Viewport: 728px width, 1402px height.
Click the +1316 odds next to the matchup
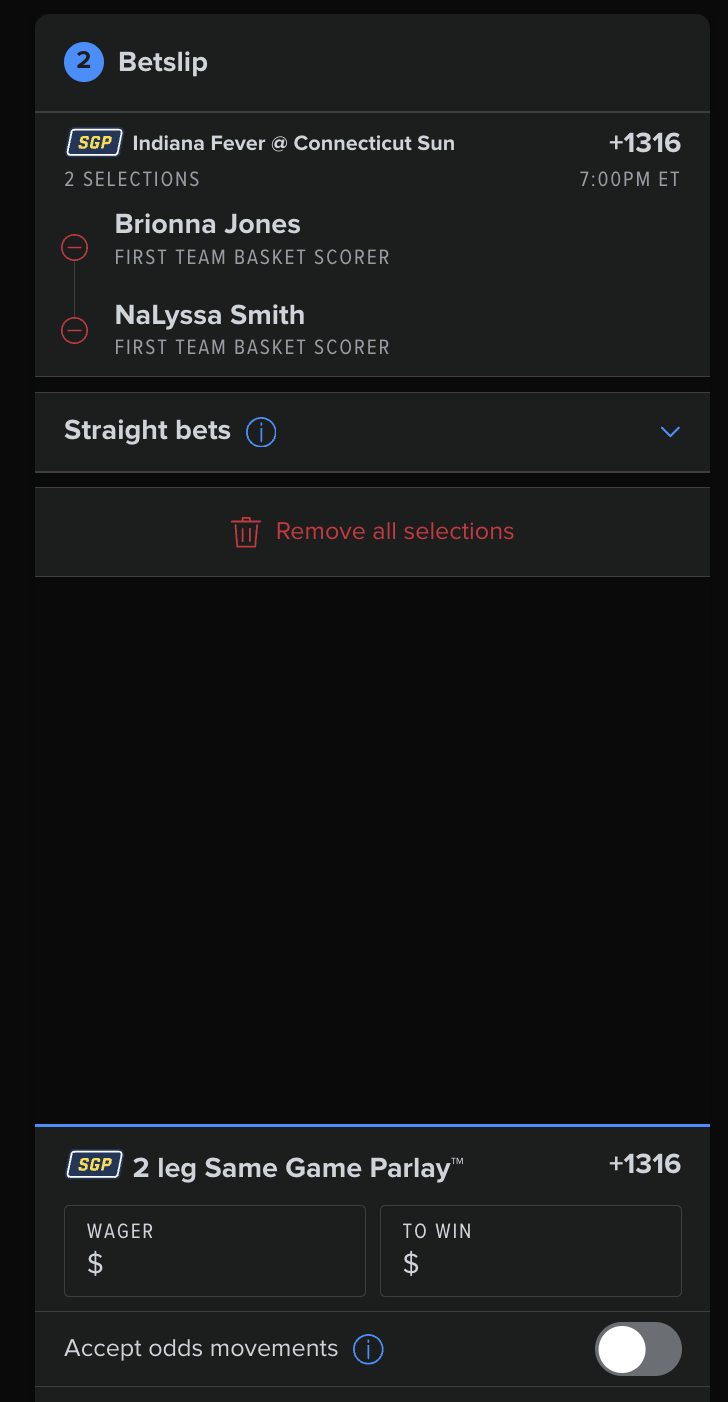click(644, 143)
